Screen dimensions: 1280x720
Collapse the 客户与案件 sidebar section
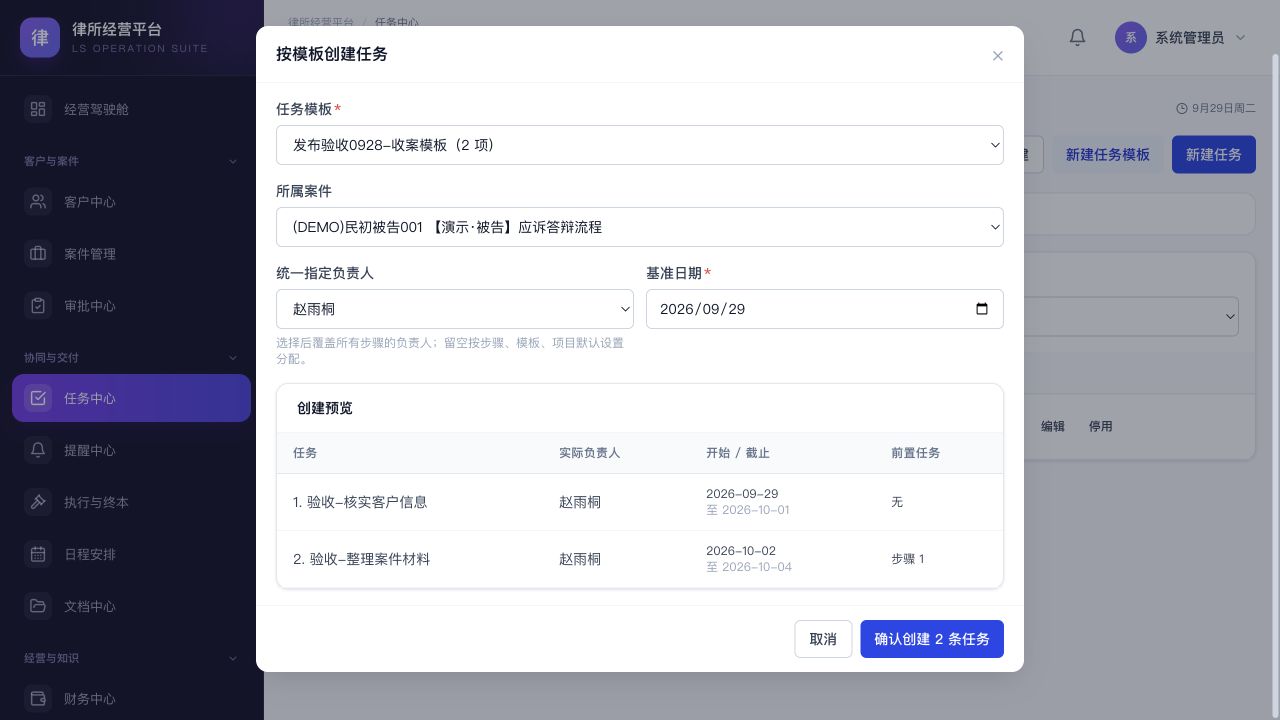click(x=233, y=161)
